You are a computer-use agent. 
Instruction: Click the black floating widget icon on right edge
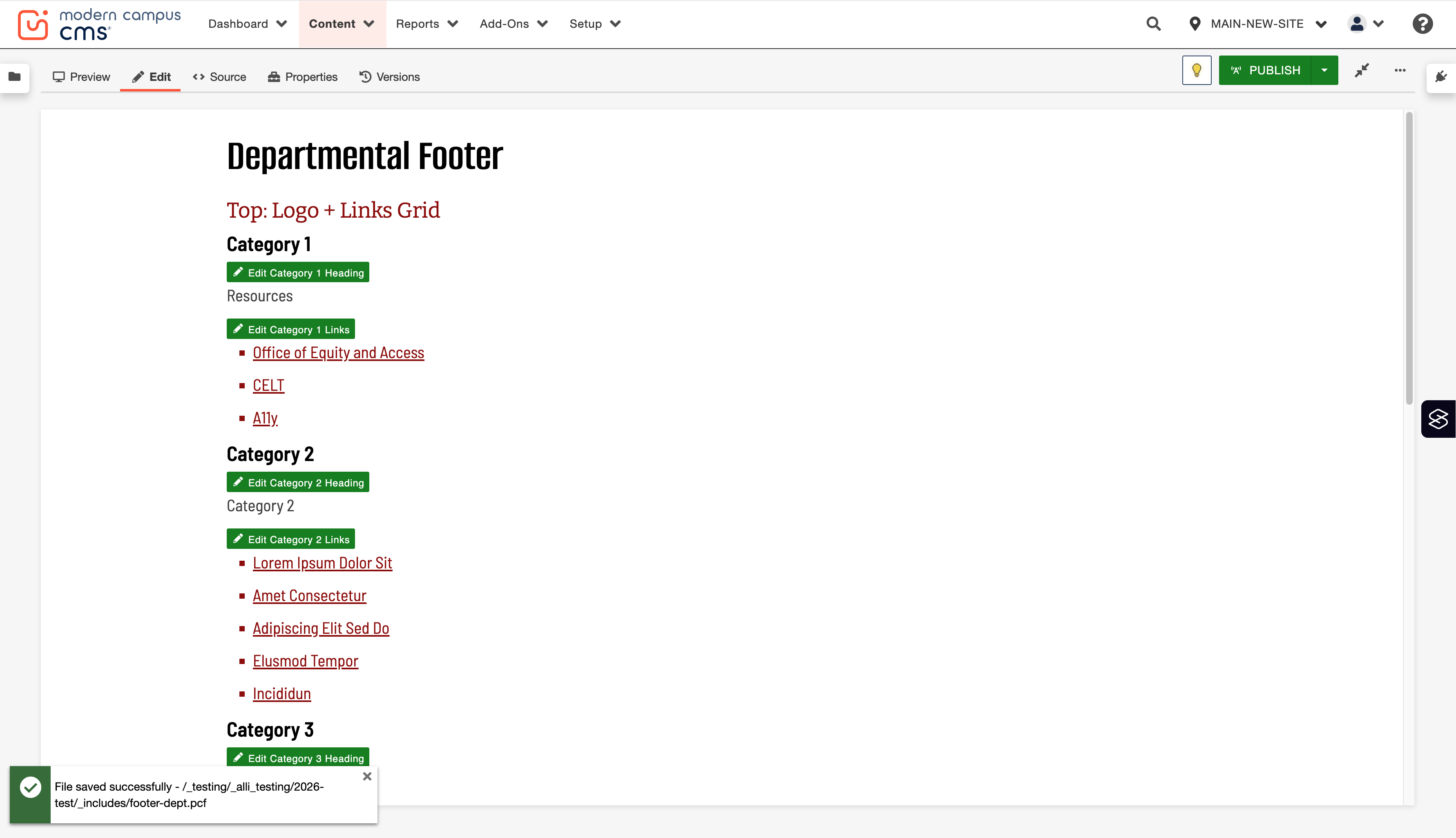tap(1438, 419)
